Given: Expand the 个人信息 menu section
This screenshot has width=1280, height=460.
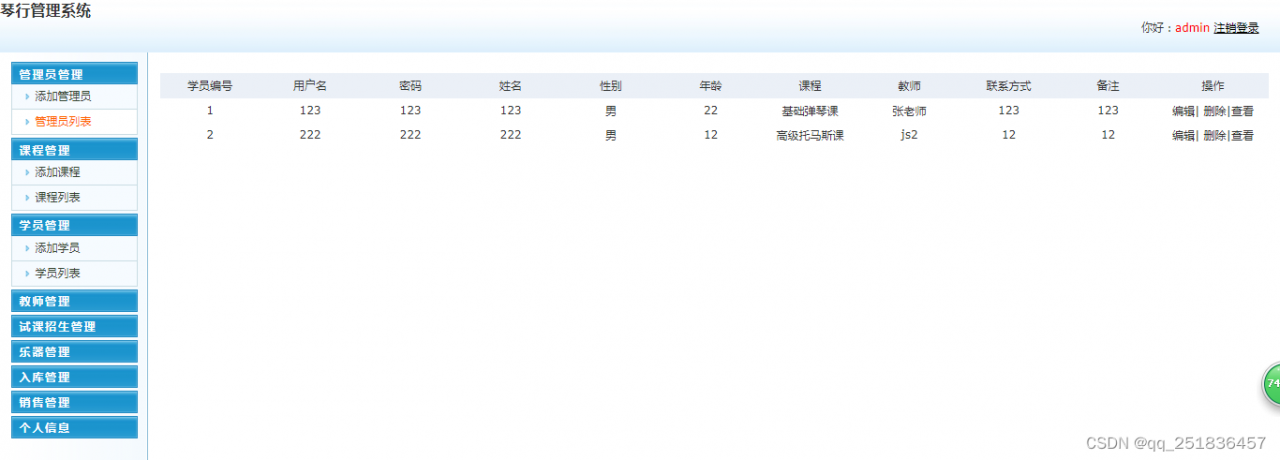Looking at the screenshot, I should coord(74,427).
